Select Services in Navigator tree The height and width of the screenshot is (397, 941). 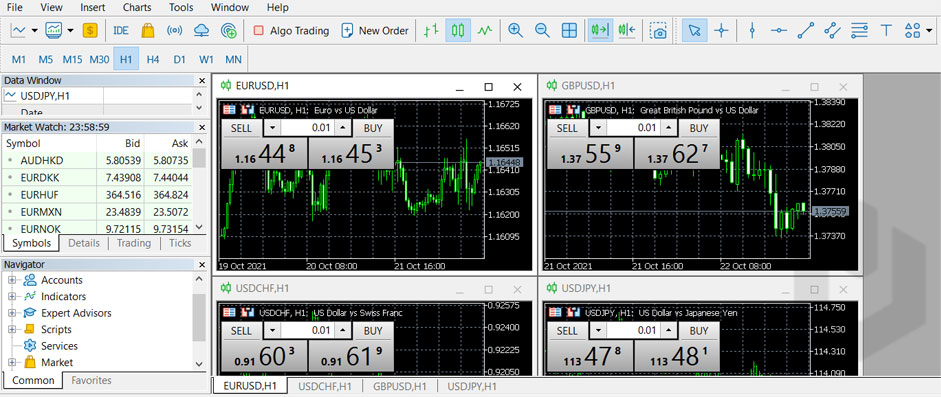(x=59, y=346)
